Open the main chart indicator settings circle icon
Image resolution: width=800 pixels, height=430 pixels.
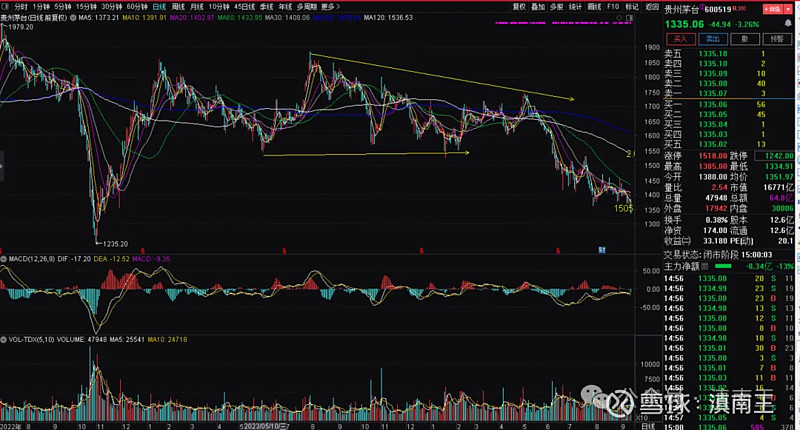point(73,17)
